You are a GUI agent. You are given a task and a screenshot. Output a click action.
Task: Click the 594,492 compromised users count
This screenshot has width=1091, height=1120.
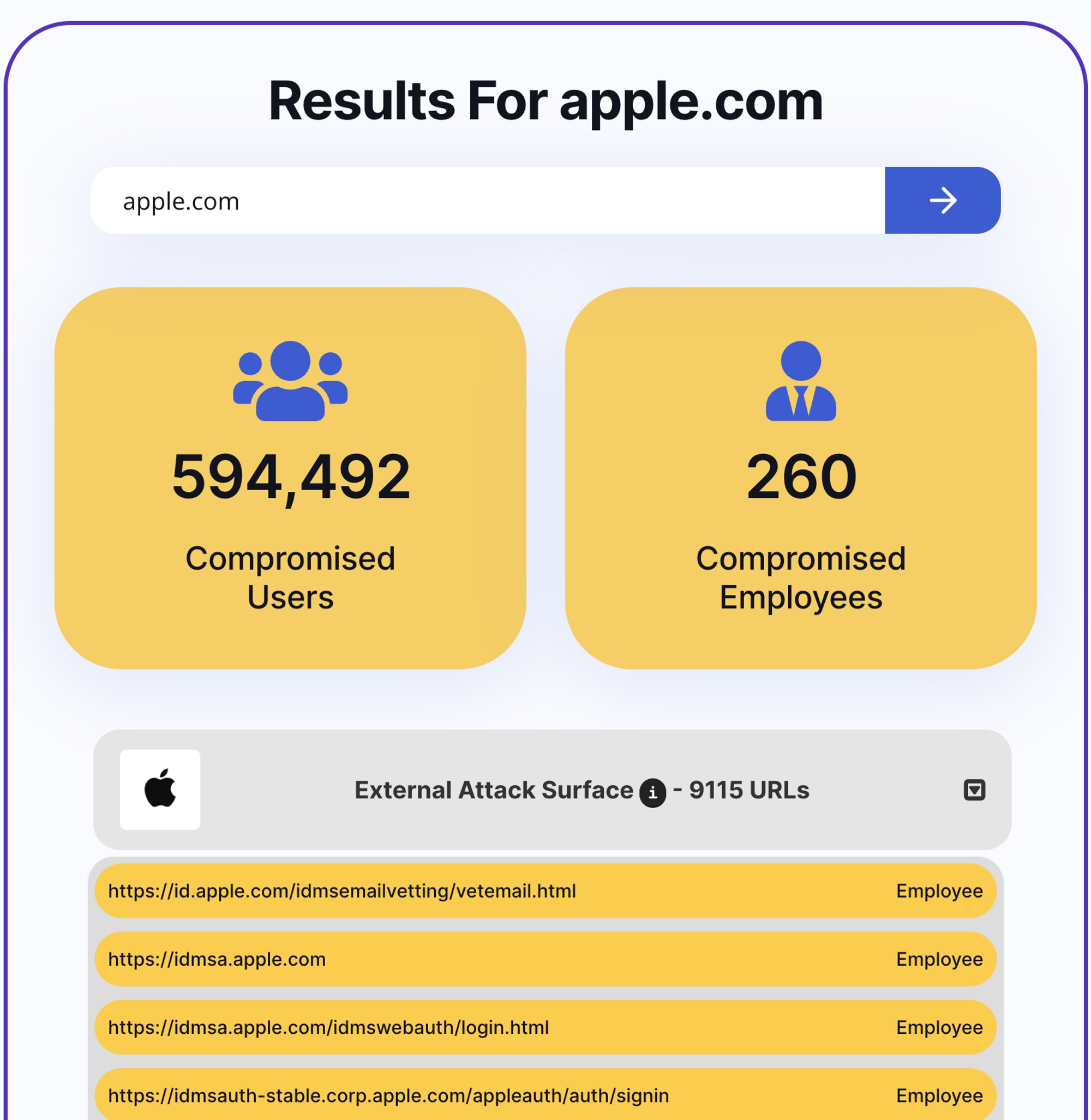291,477
